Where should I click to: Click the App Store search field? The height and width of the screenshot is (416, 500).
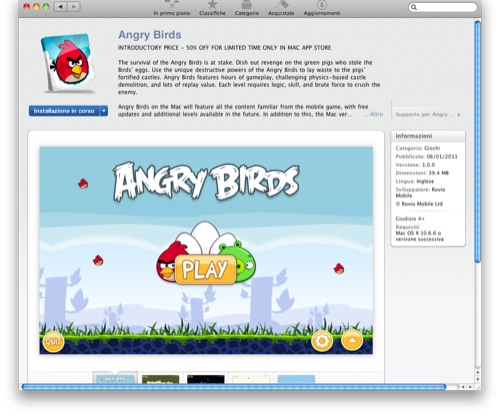pos(443,7)
